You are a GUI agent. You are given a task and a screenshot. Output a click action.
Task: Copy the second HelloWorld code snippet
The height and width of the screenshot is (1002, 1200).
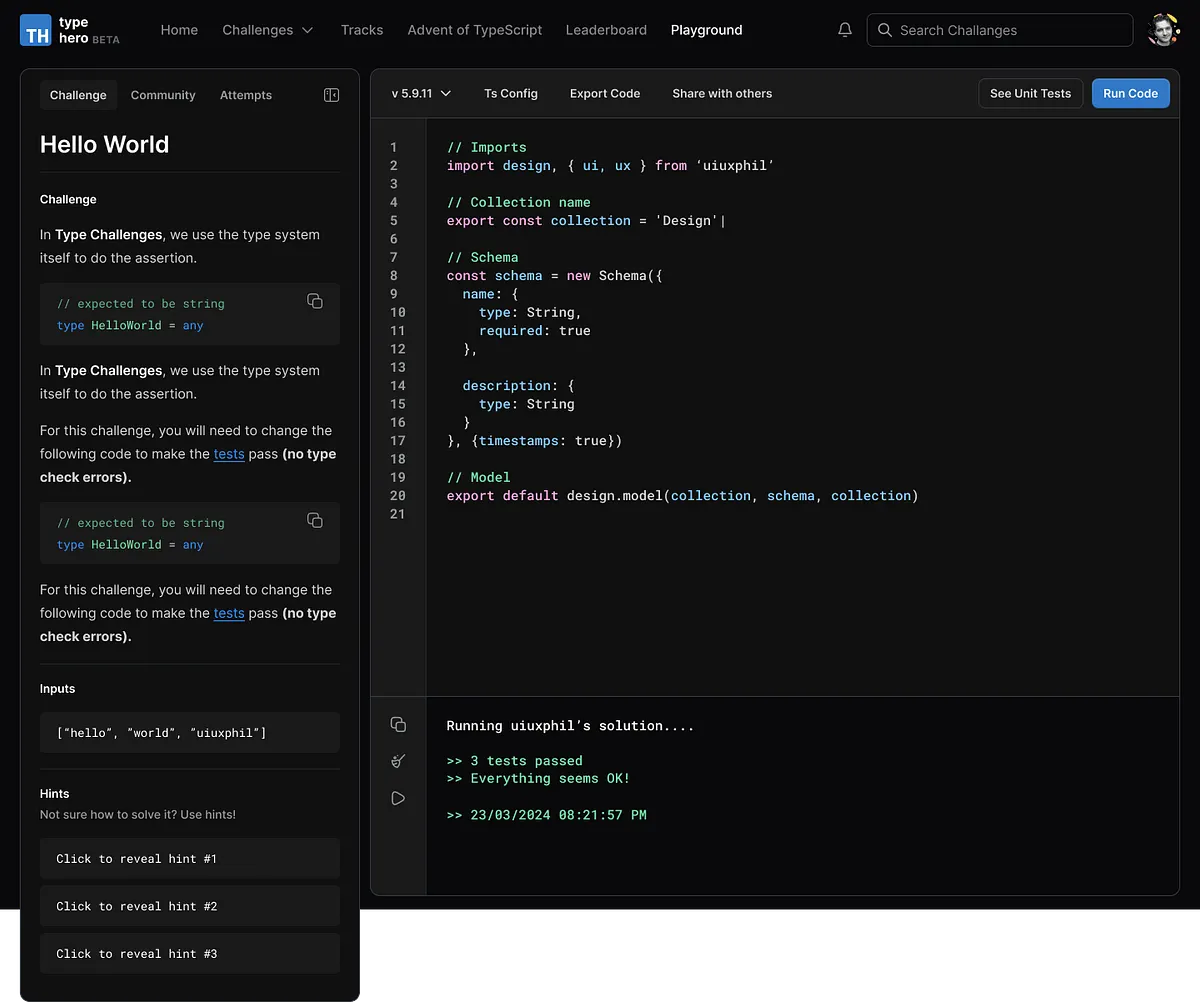pyautogui.click(x=315, y=520)
